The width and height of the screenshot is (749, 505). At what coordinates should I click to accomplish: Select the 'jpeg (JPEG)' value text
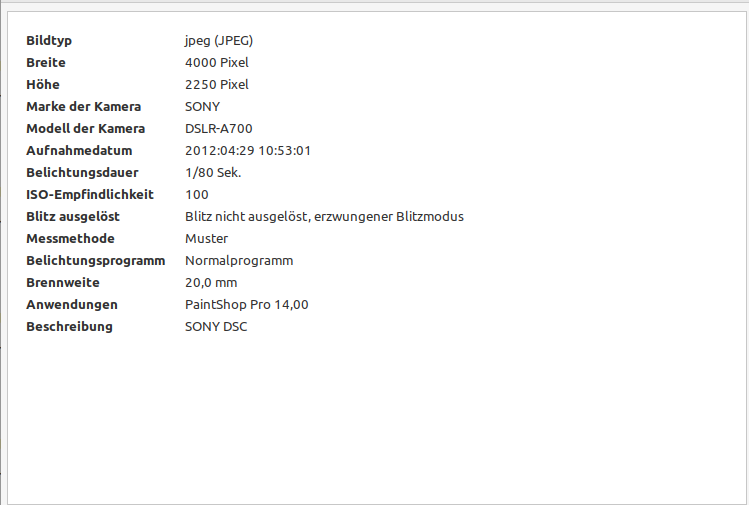(x=219, y=41)
